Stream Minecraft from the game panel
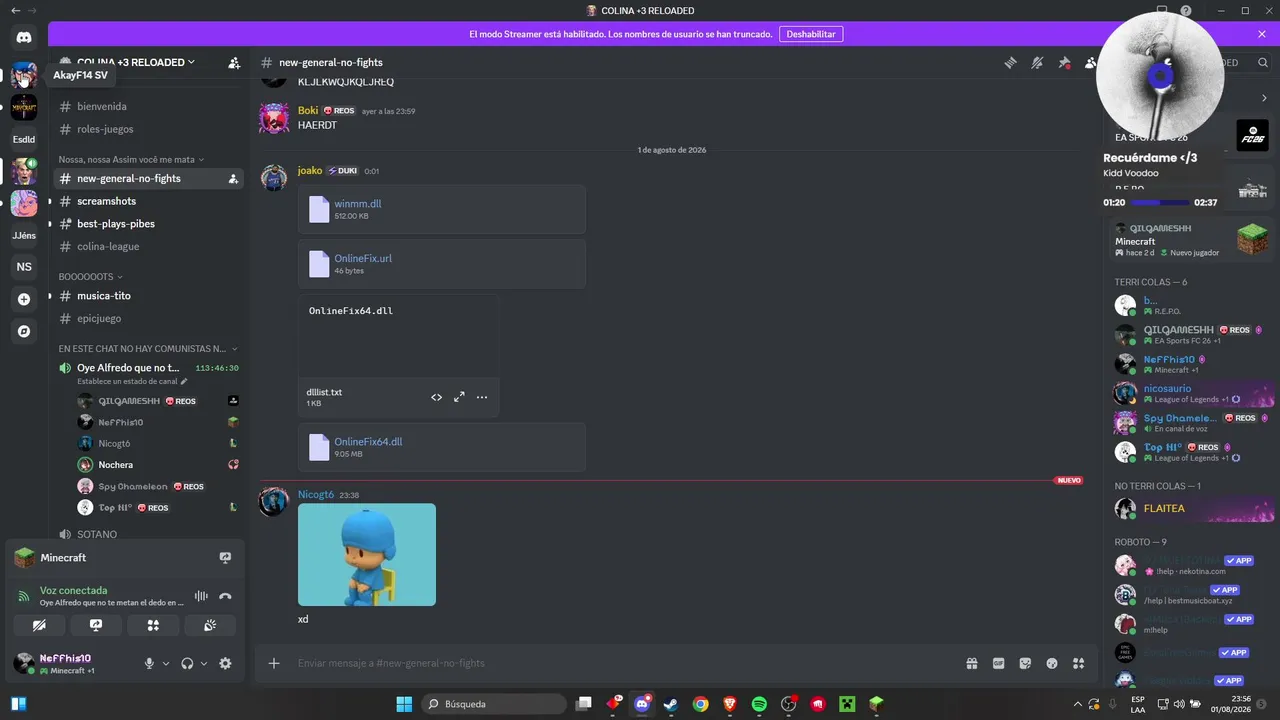 [x=225, y=558]
